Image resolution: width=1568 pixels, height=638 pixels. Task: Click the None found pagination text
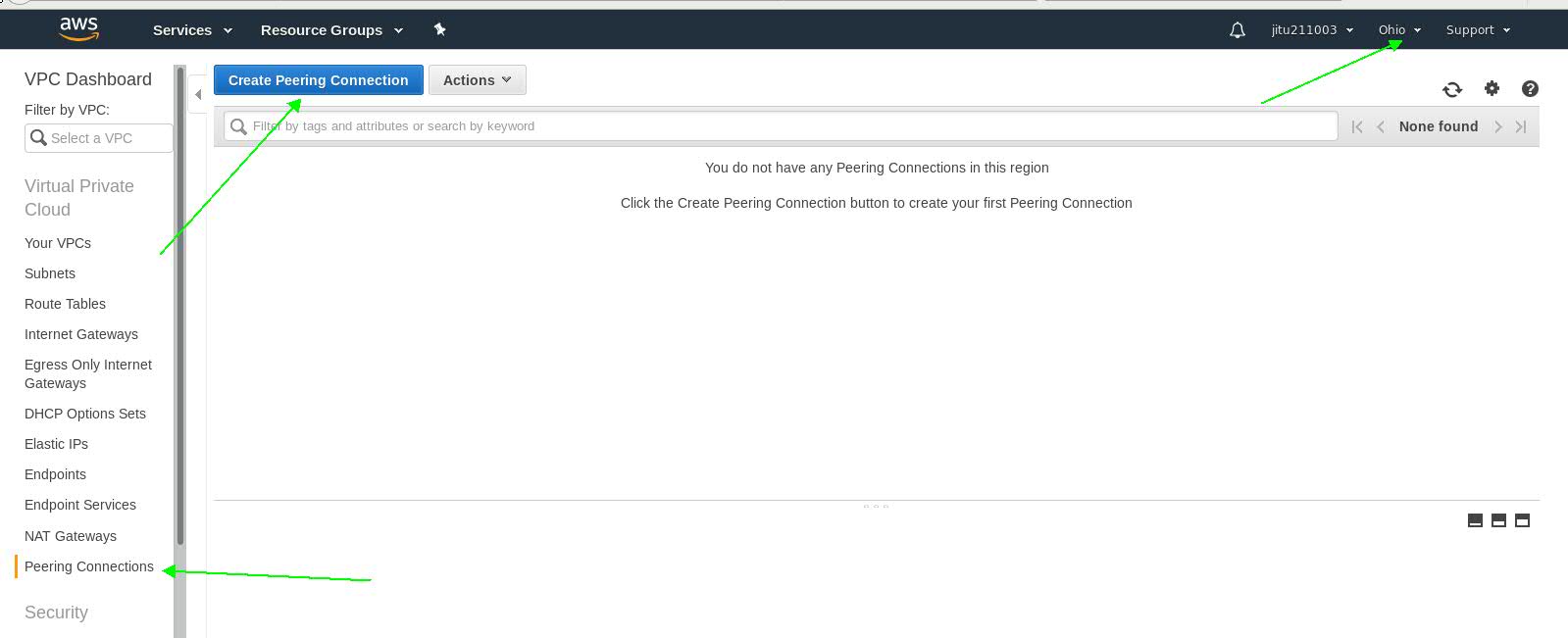click(1439, 126)
